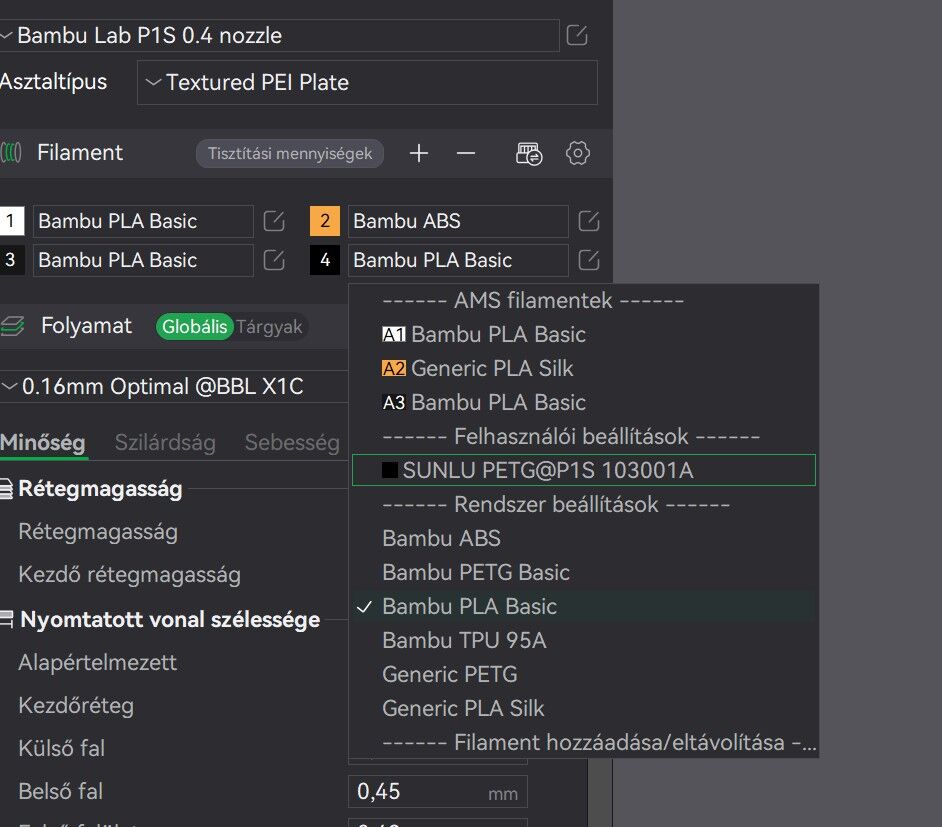Edit filament 2 Bambu ABS preset icon

[589, 221]
